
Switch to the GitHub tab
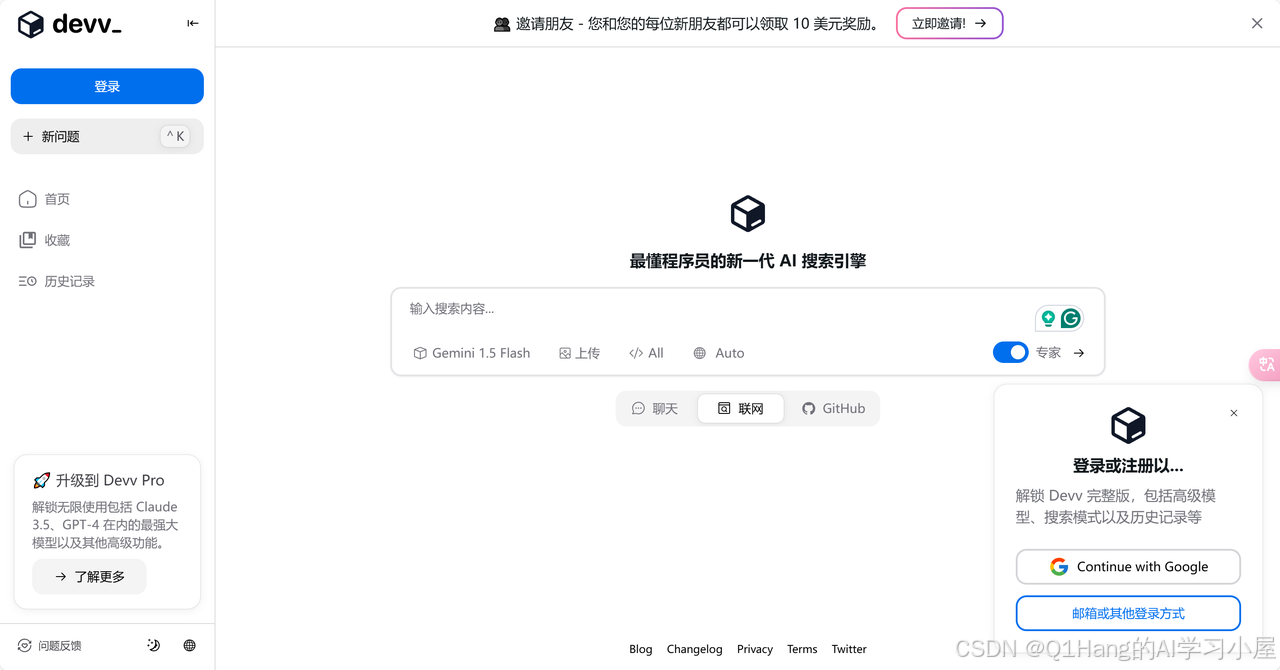pyautogui.click(x=833, y=408)
